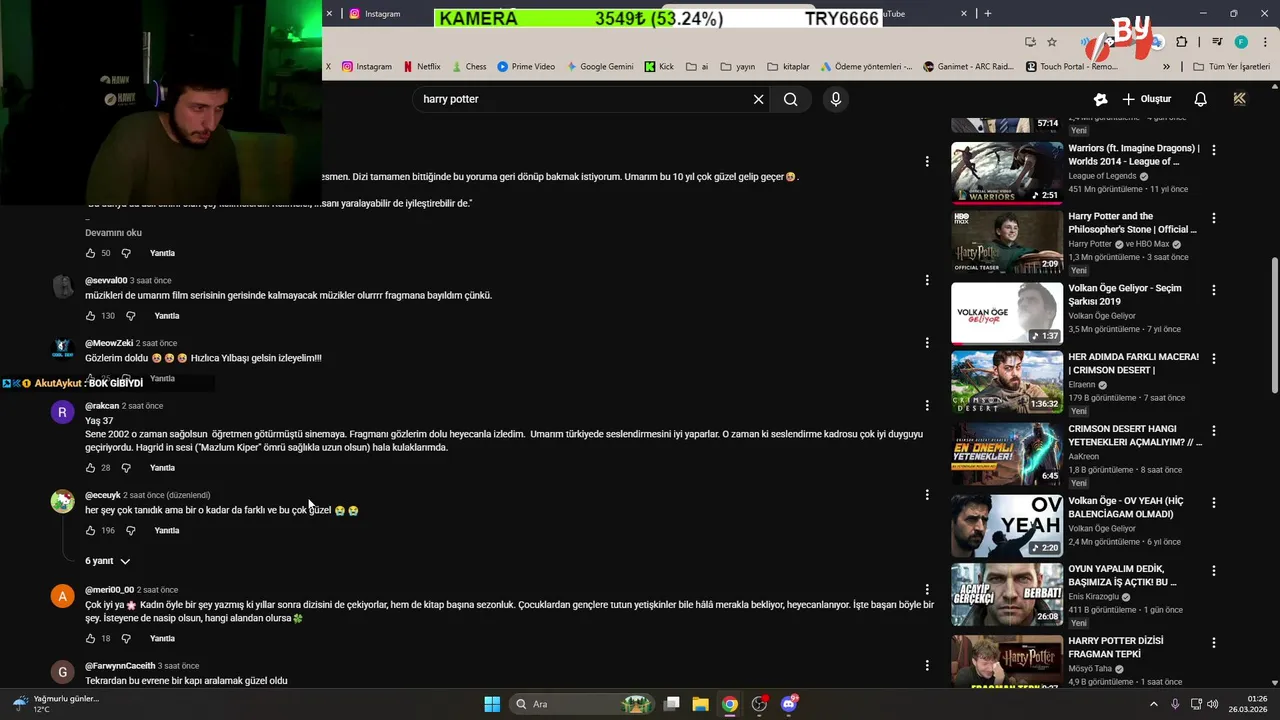Open the @rakcan channel avatar
1280x720 pixels.
click(x=62, y=412)
